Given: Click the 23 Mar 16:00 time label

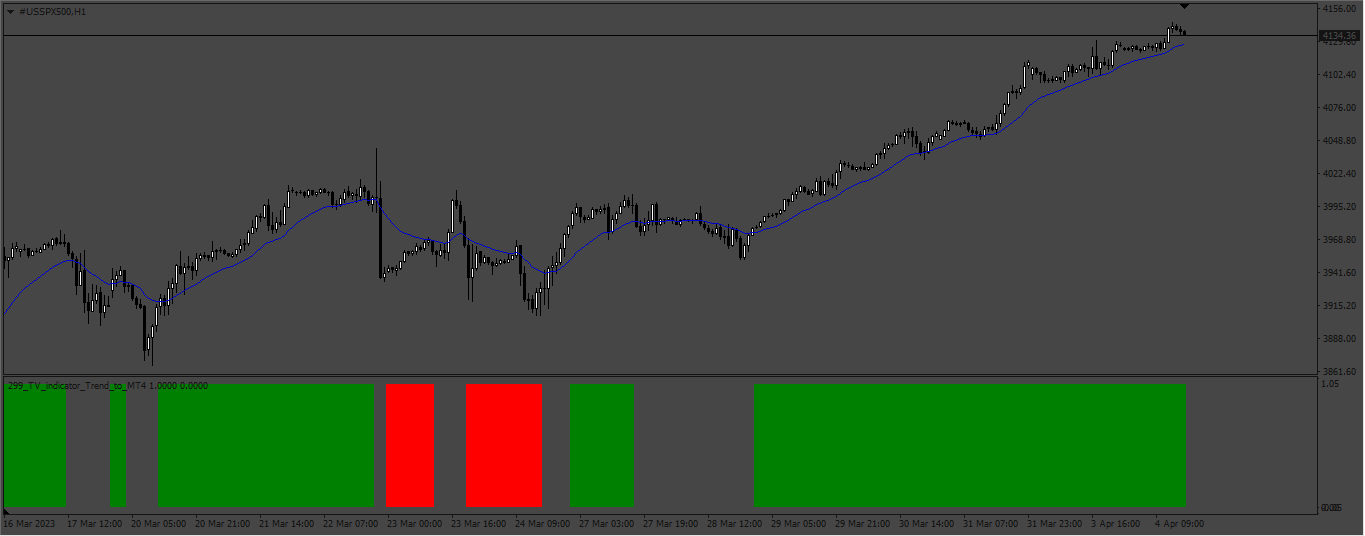Looking at the screenshot, I should pos(479,523).
